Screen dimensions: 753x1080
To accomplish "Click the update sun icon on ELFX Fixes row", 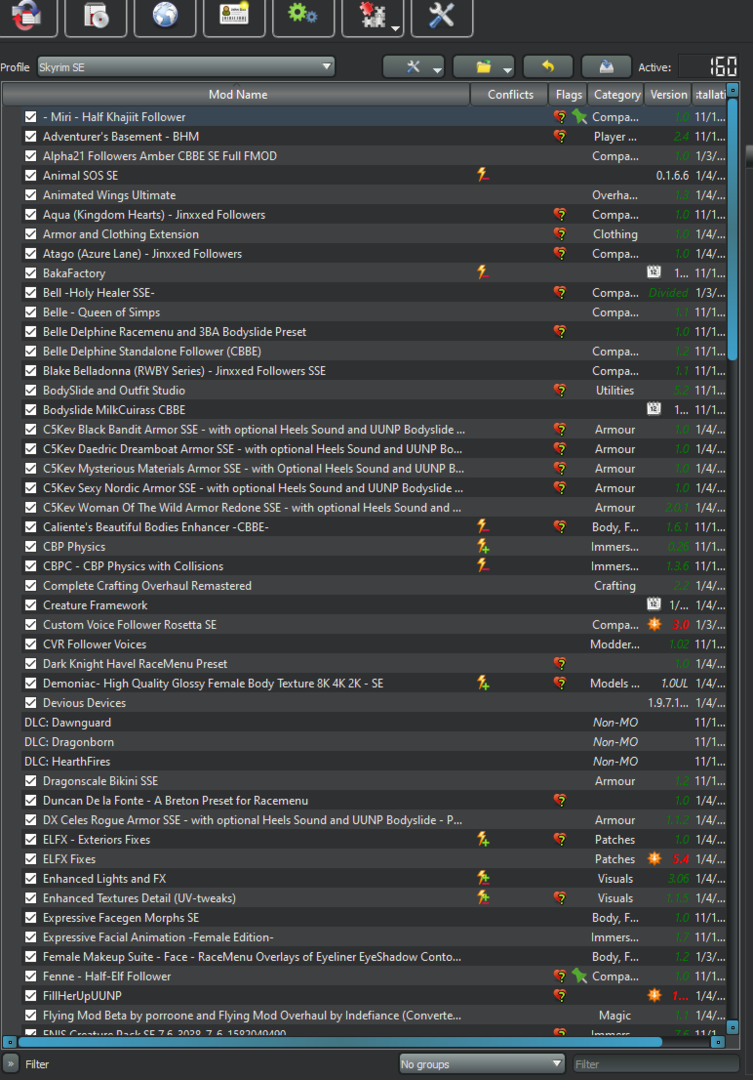I will click(654, 859).
